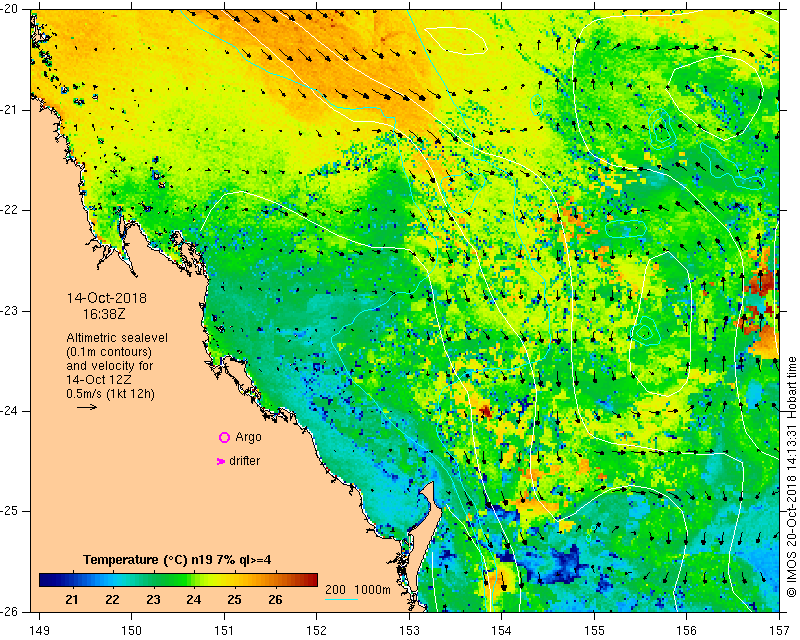The height and width of the screenshot is (640, 800).
Task: Click the '200' depth contour label
Action: 335,589
